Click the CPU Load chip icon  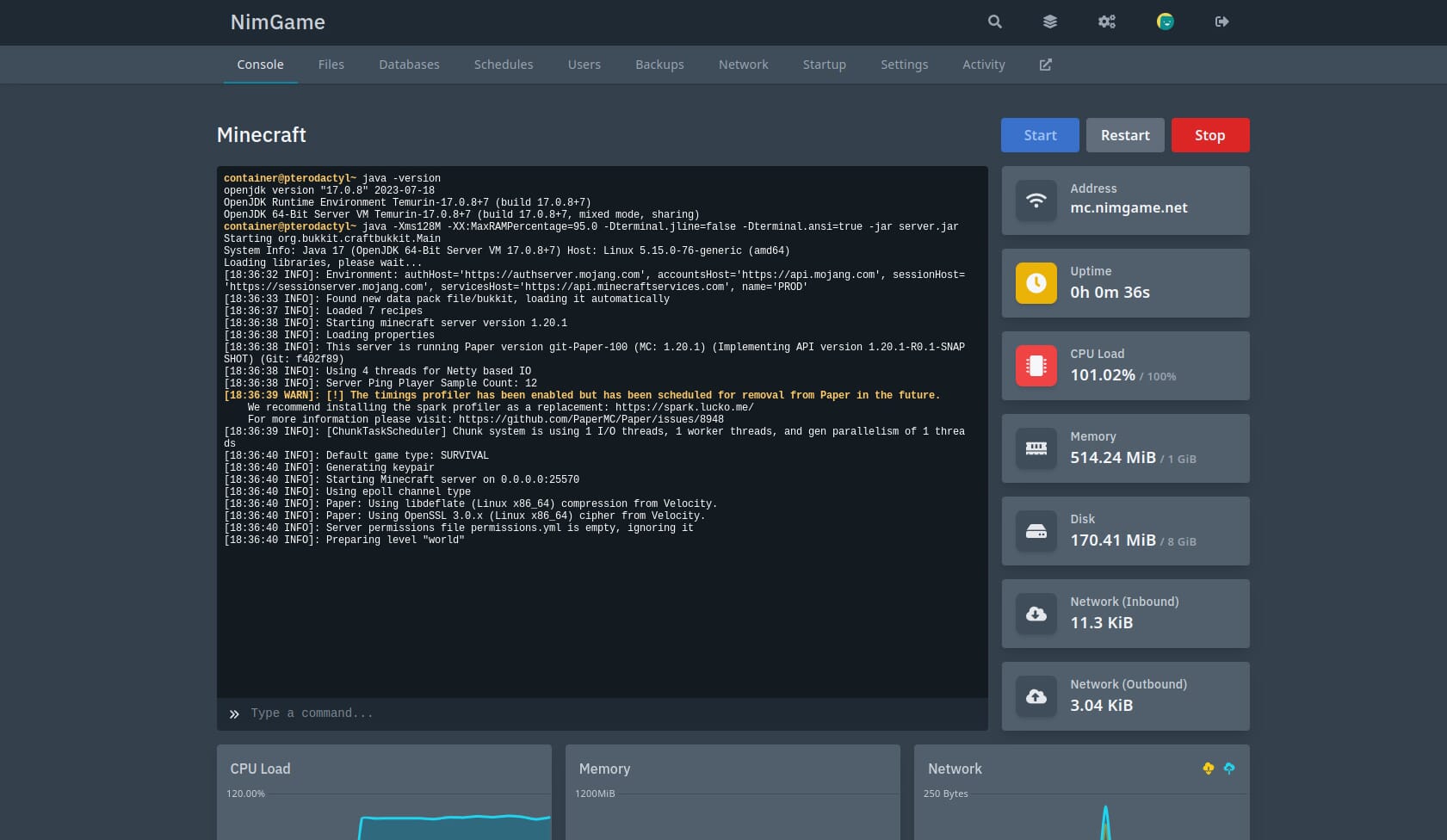[1036, 366]
